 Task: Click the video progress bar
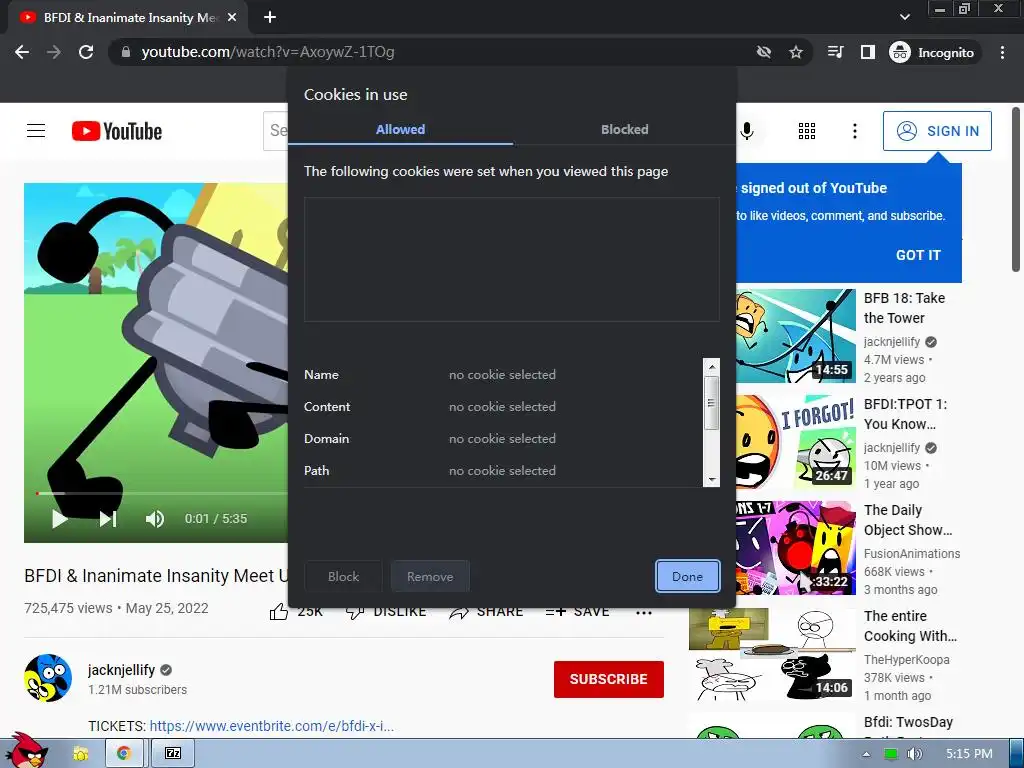[x=161, y=493]
